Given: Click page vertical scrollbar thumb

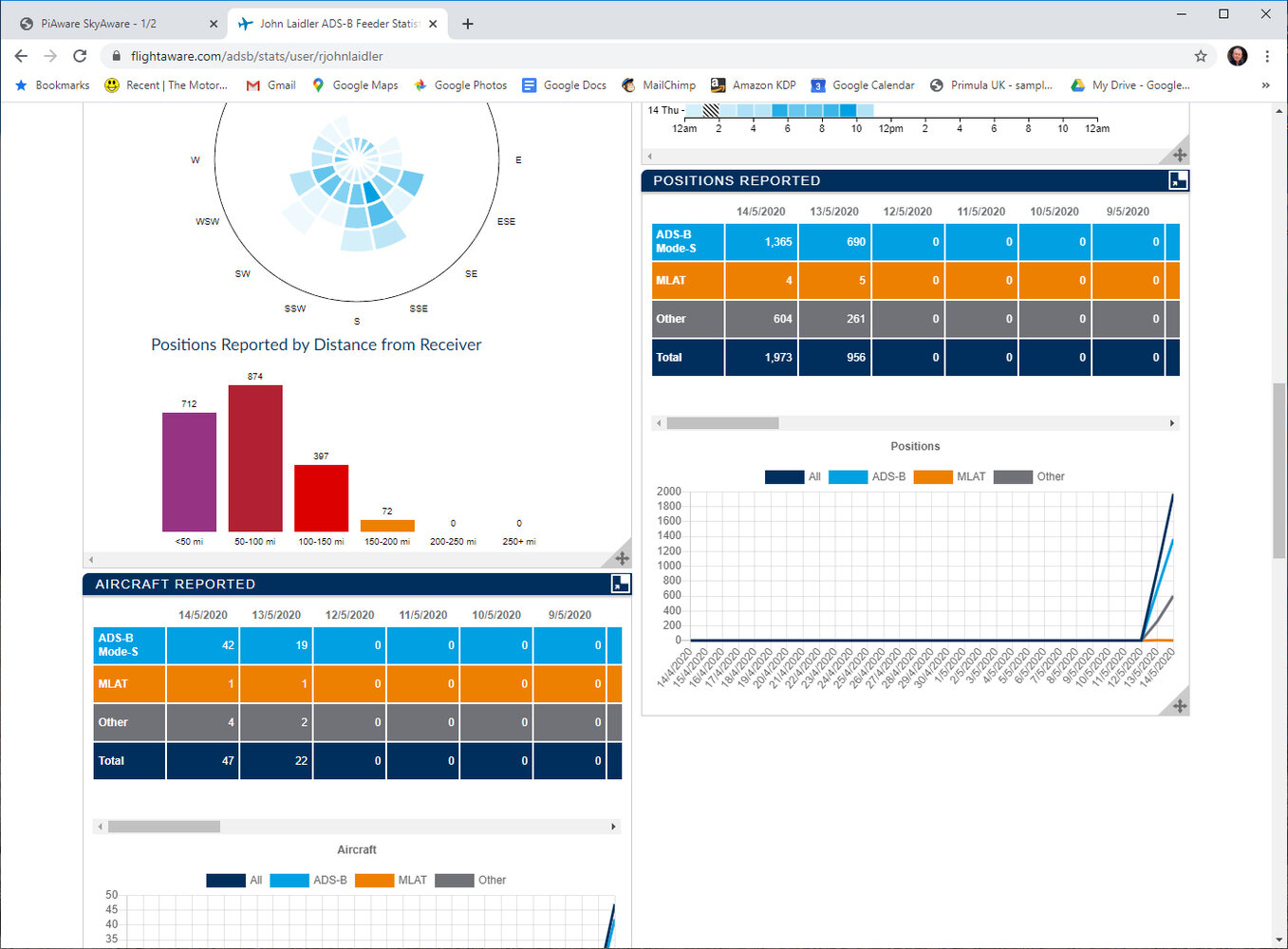Looking at the screenshot, I should (x=1279, y=471).
